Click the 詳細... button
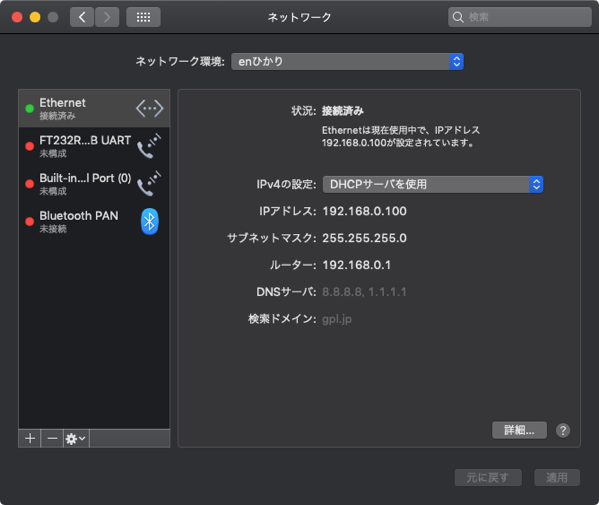This screenshot has height=505, width=599. (519, 430)
